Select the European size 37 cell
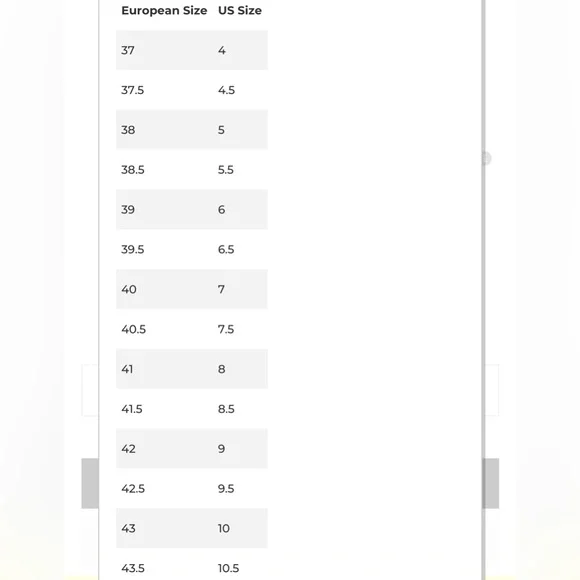 pyautogui.click(x=128, y=50)
